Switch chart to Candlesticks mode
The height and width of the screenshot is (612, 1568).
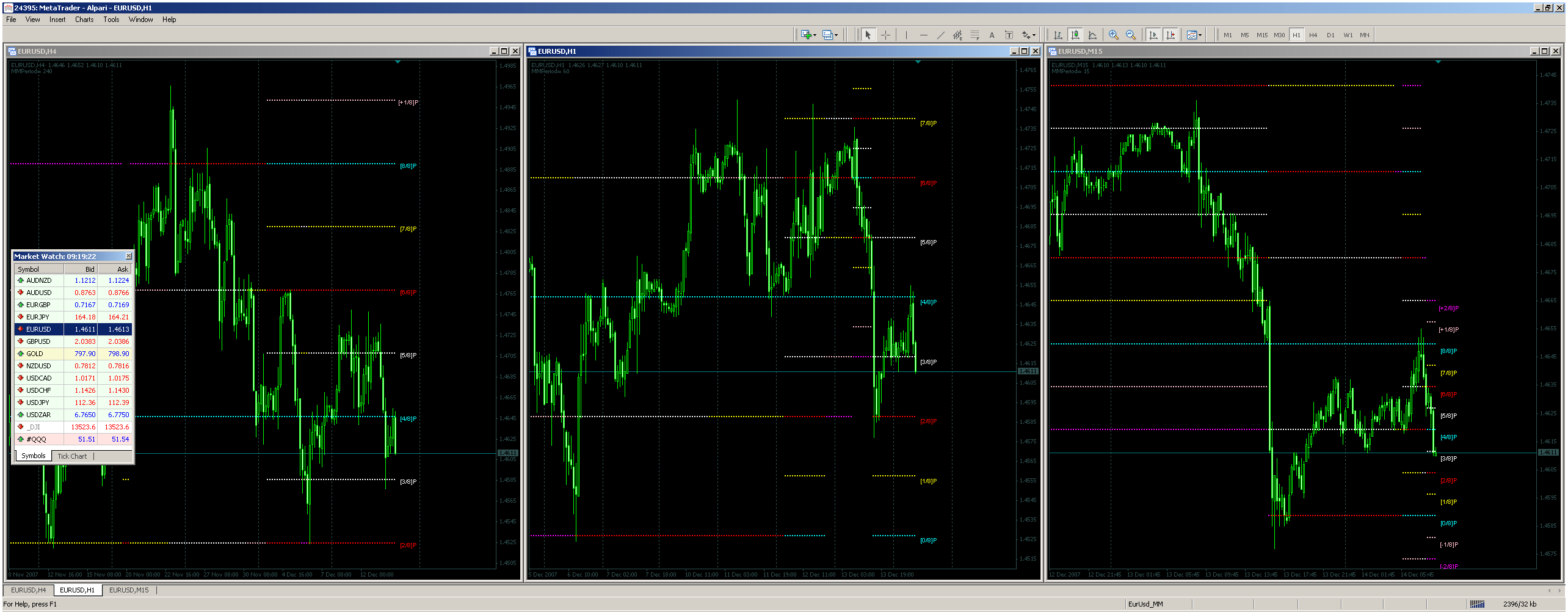point(1075,35)
